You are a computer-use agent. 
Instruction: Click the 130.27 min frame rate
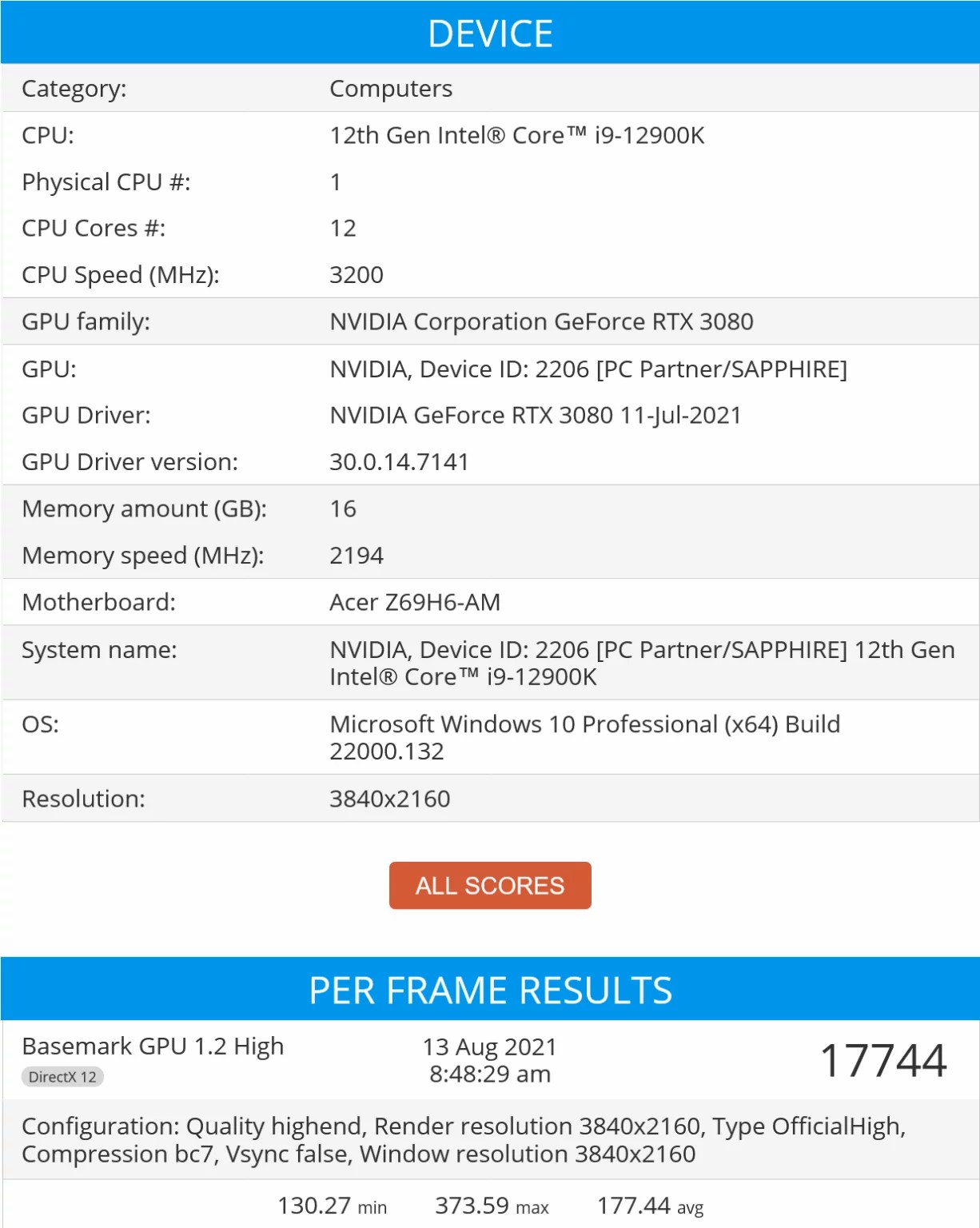(332, 1206)
